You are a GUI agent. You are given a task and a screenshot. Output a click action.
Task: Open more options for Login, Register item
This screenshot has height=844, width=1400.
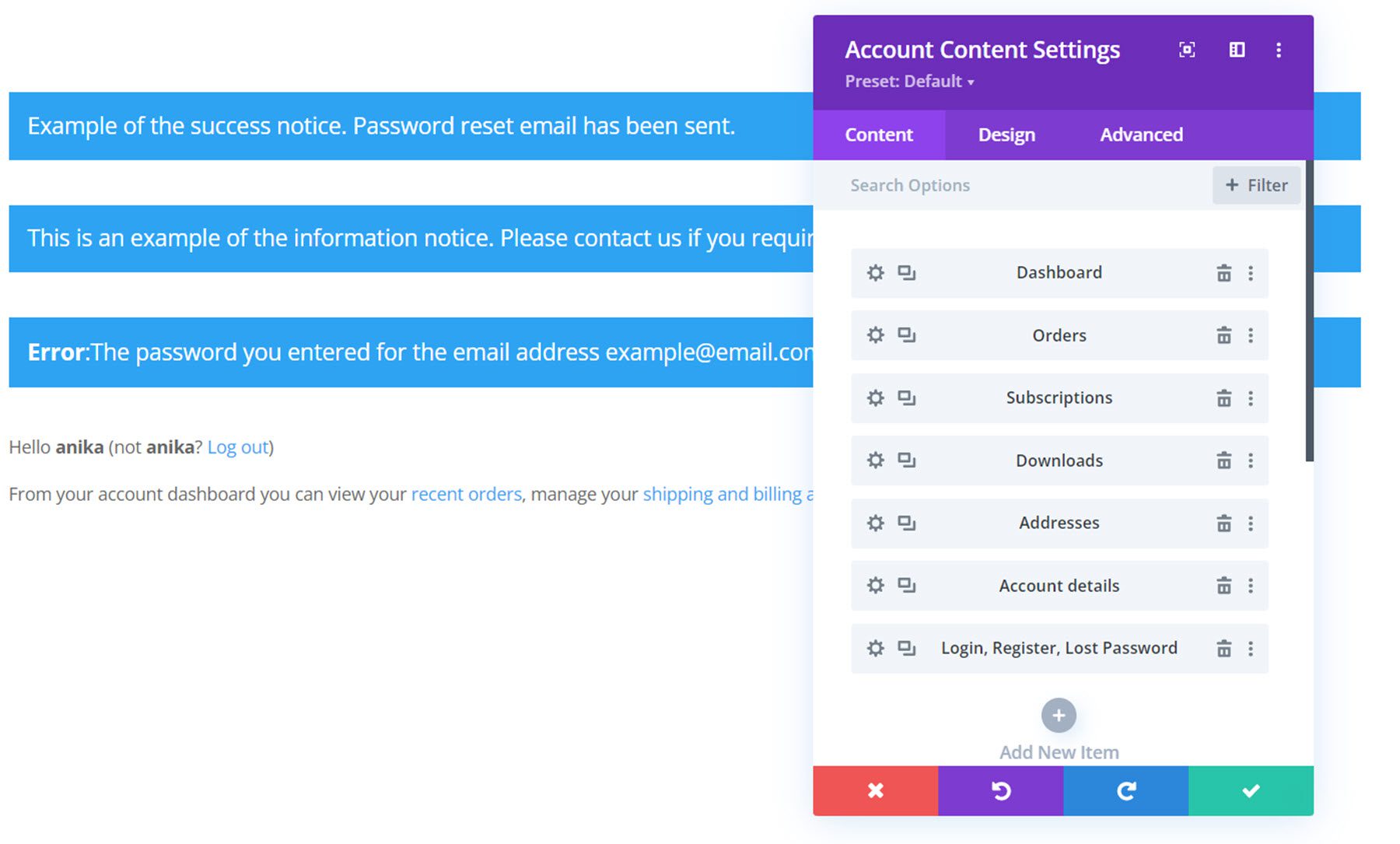click(1251, 649)
